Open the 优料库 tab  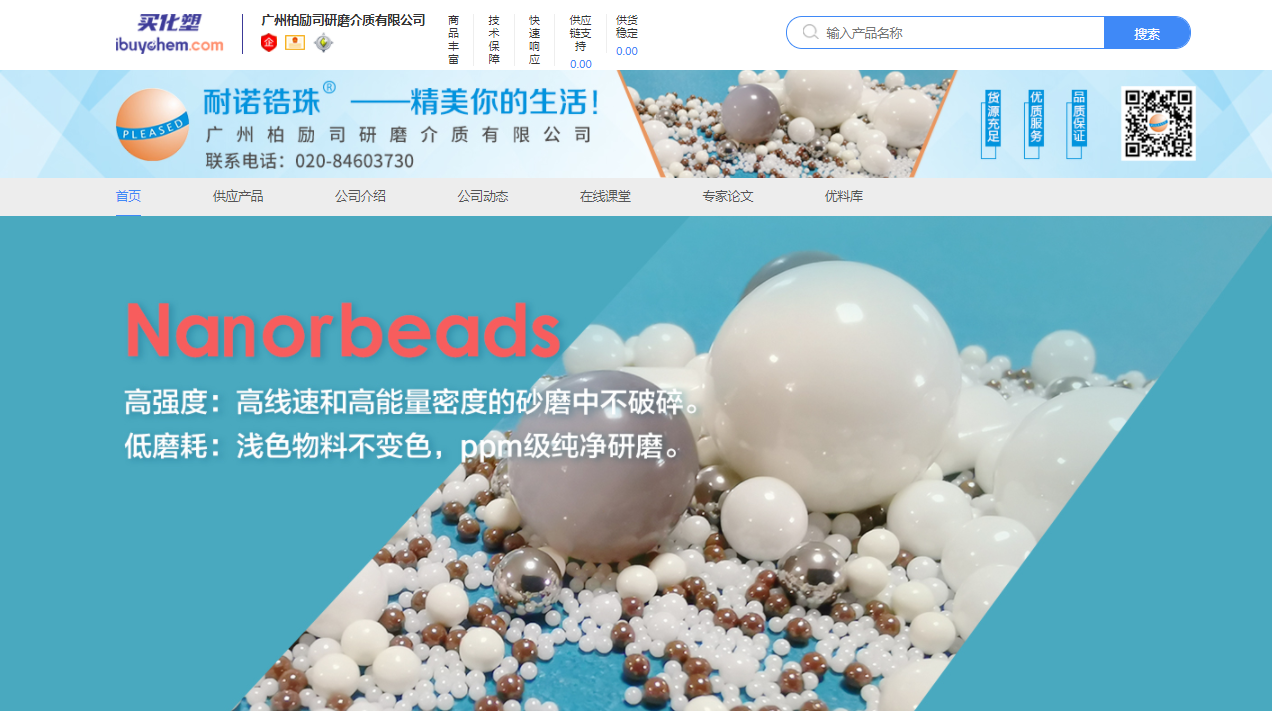coord(844,196)
